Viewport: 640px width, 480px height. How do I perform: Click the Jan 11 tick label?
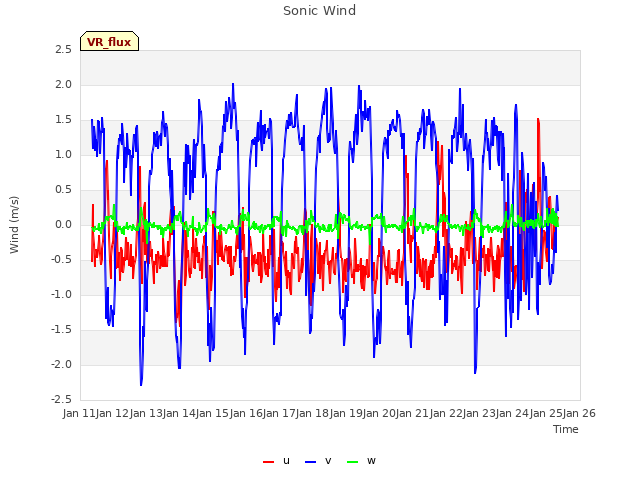[x=79, y=413]
